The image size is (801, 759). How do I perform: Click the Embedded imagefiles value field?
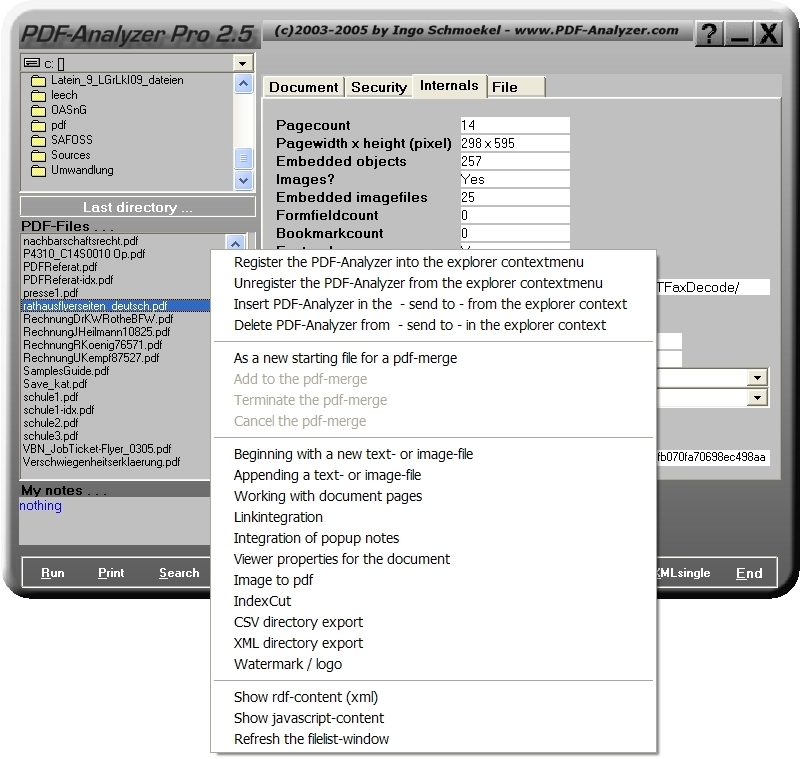(514, 197)
